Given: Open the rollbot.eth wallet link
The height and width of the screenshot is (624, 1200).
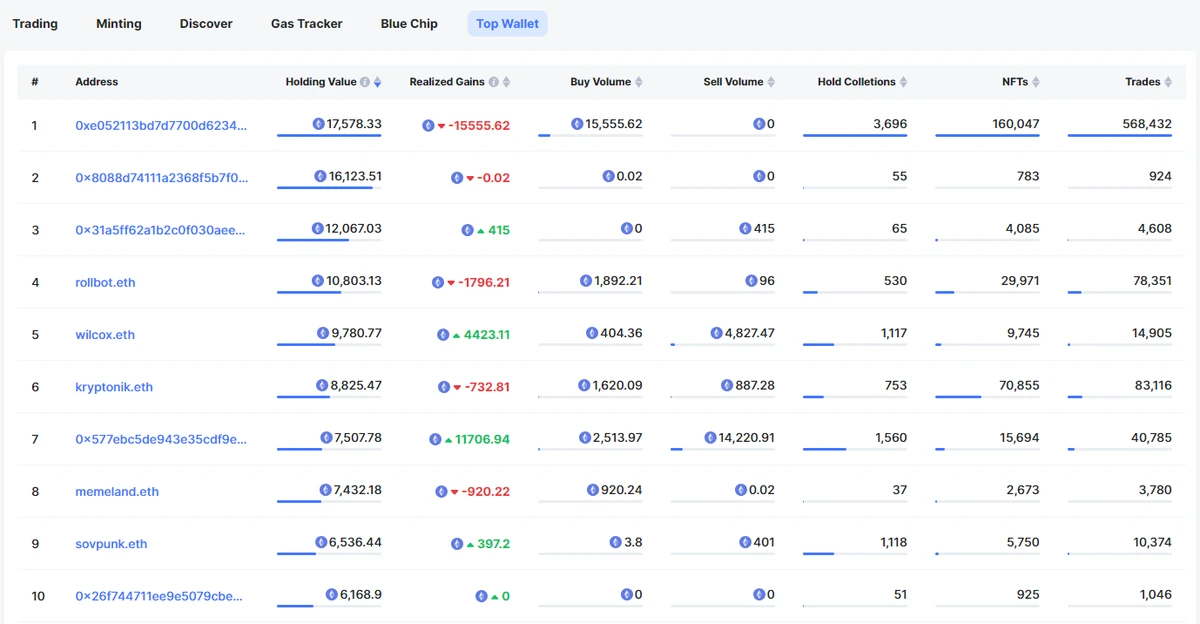Looking at the screenshot, I should coord(105,283).
